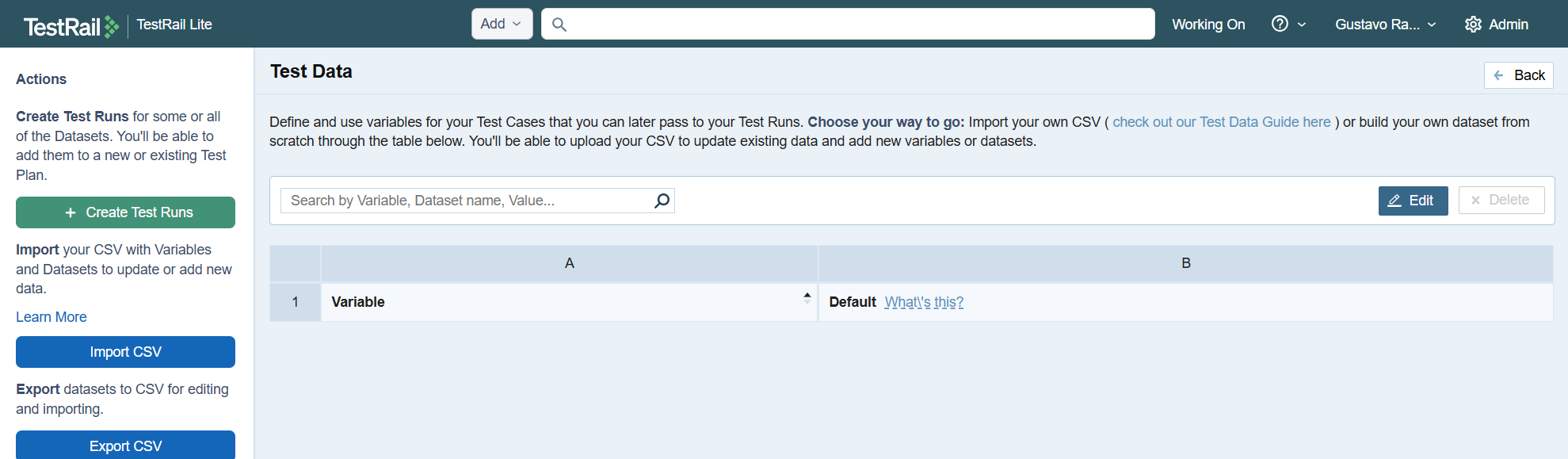
Task: Click the search icon in Test Data filter
Action: coord(662,201)
